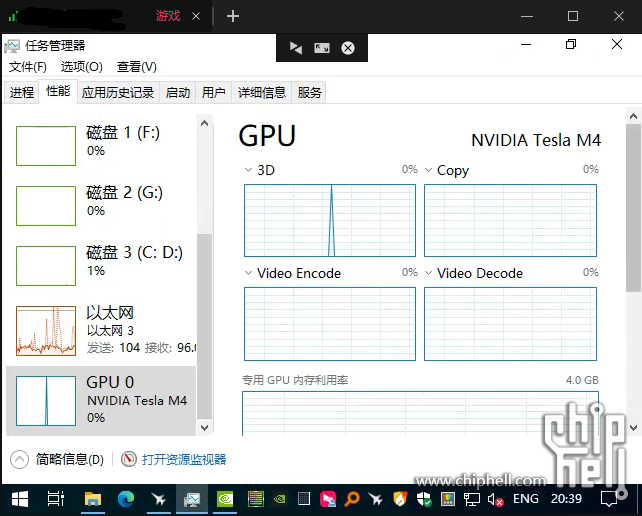Open the Video Encode engine dropdown
Screen dimensions: 642x516
(249, 273)
